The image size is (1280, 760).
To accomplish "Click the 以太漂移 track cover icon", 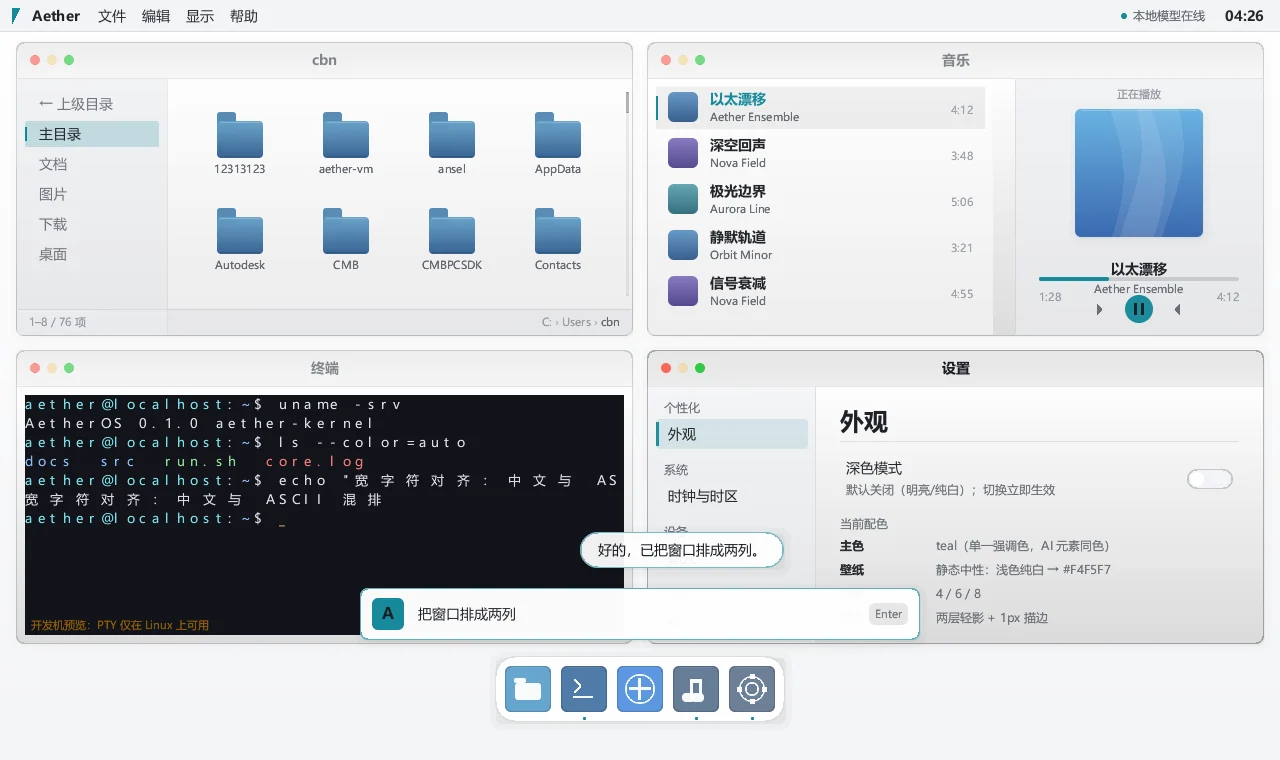I will pyautogui.click(x=683, y=107).
